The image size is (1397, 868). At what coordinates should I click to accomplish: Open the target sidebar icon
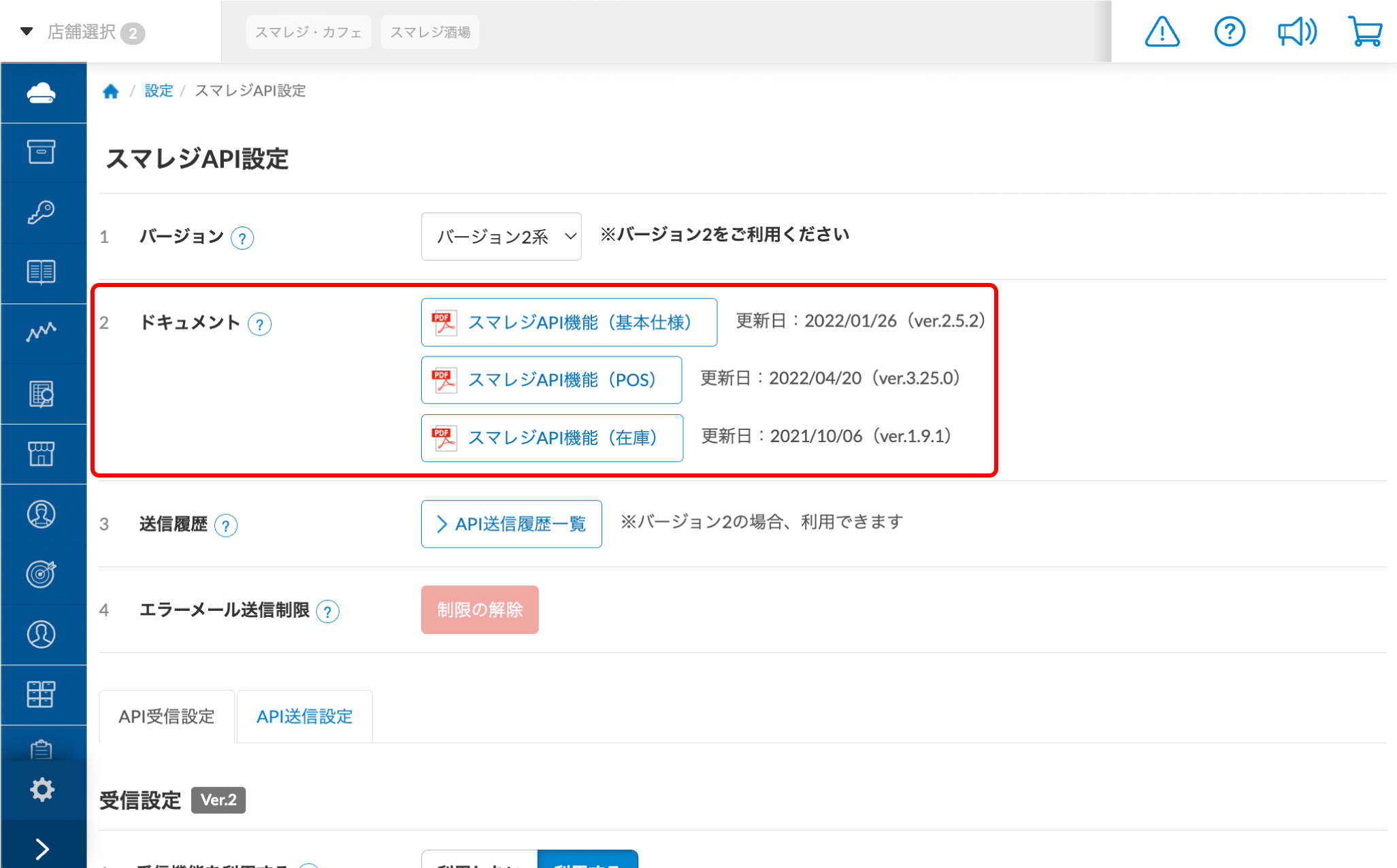pyautogui.click(x=42, y=574)
